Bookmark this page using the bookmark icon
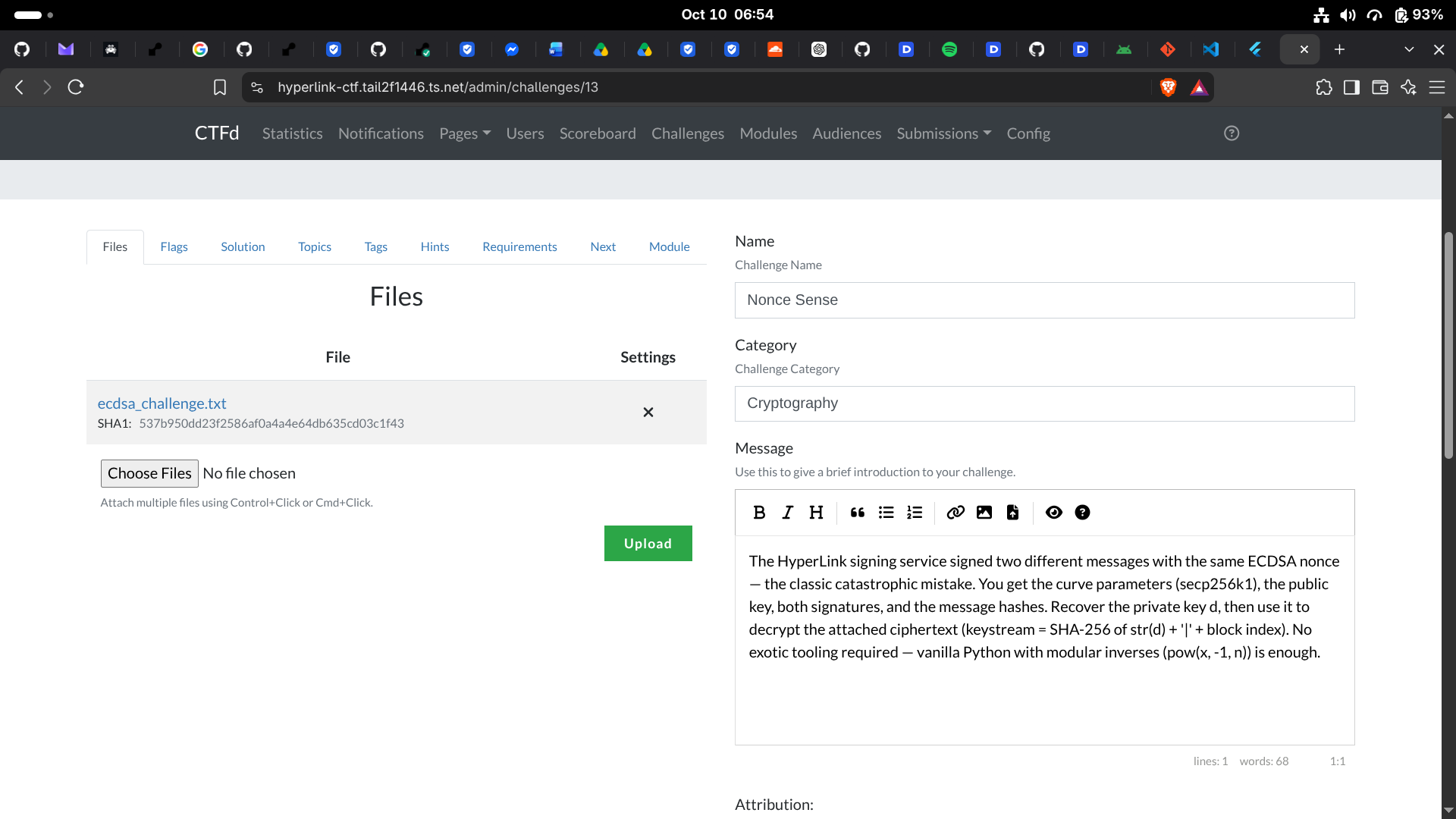Viewport: 1456px width, 819px height. click(220, 87)
